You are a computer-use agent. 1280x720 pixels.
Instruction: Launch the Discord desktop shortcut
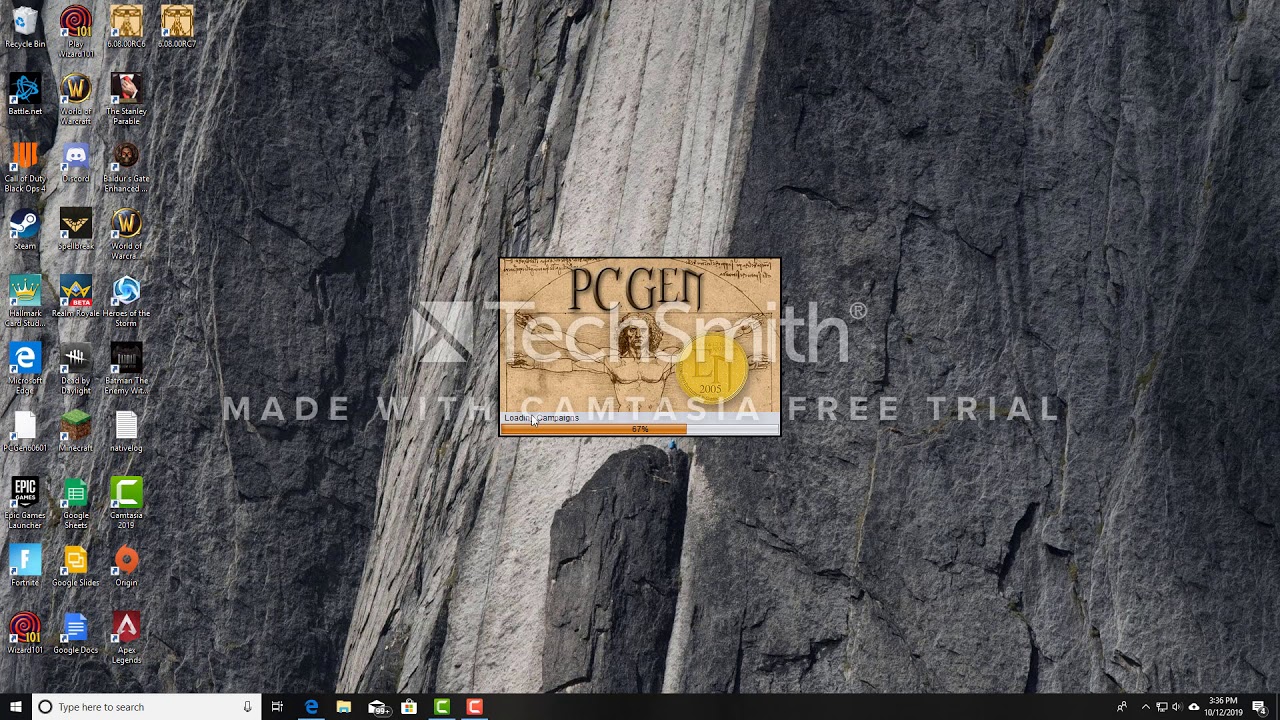point(76,162)
